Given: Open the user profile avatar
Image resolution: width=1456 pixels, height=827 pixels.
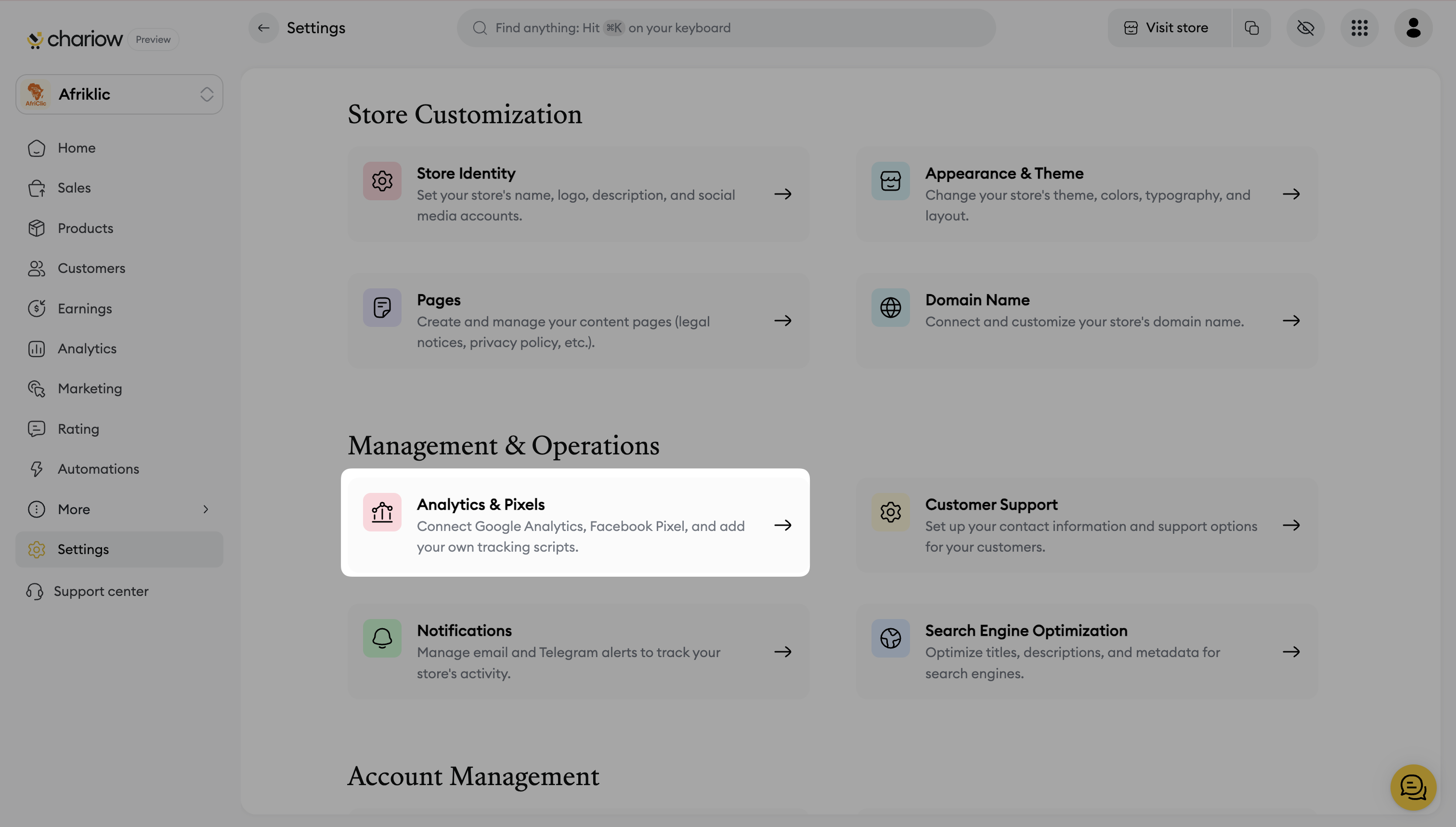Looking at the screenshot, I should (x=1413, y=28).
